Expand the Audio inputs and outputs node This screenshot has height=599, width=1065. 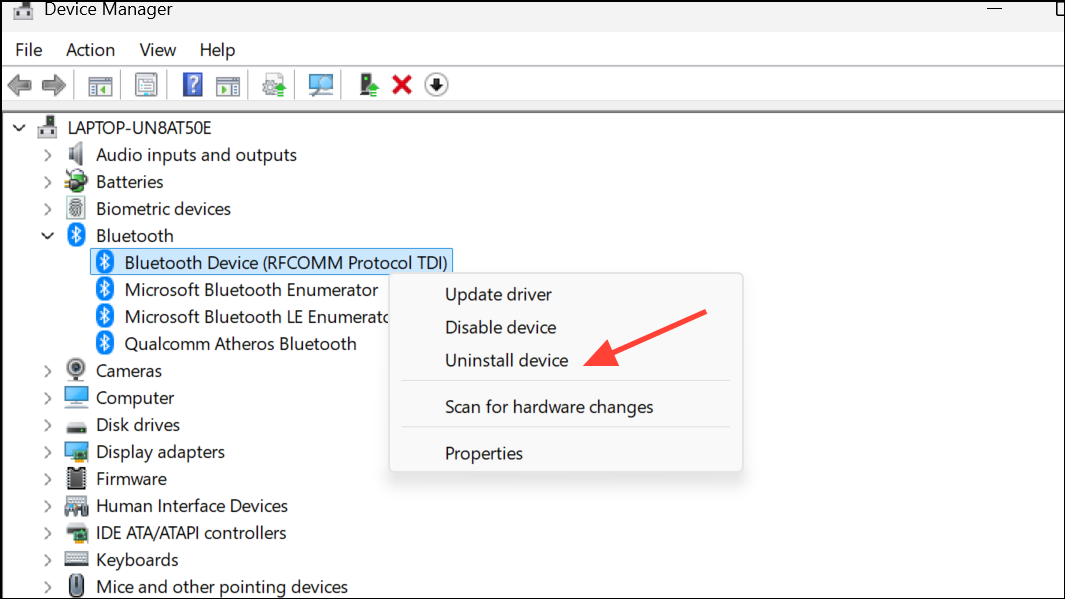(47, 155)
